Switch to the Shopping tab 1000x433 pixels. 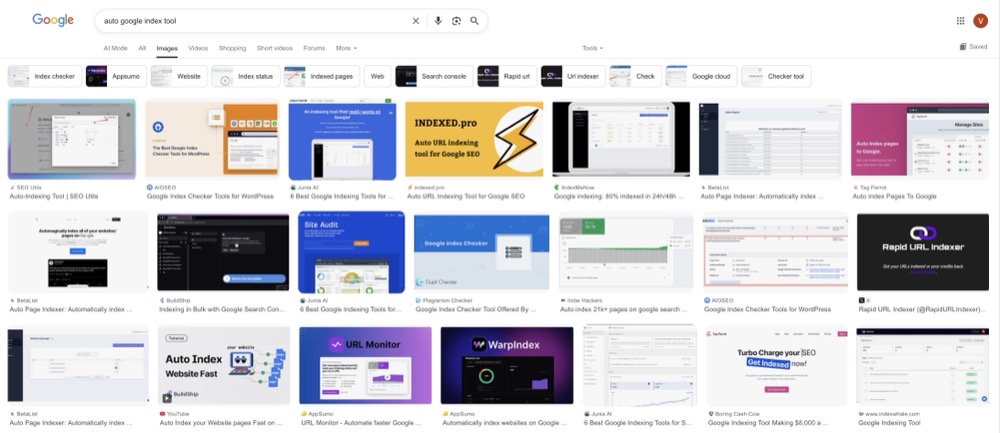[x=232, y=48]
